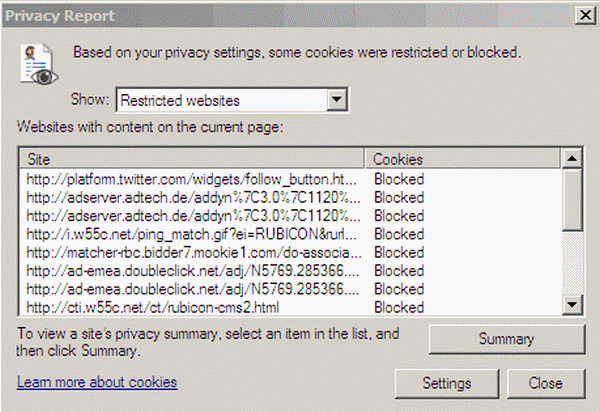Screen dimensions: 600x412
Task: Open the Learn more about cookies link
Action: pos(97,382)
